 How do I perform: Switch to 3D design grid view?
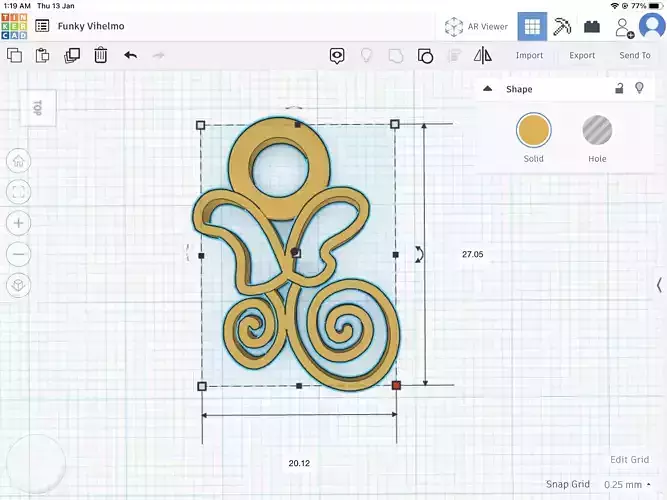pyautogui.click(x=532, y=26)
